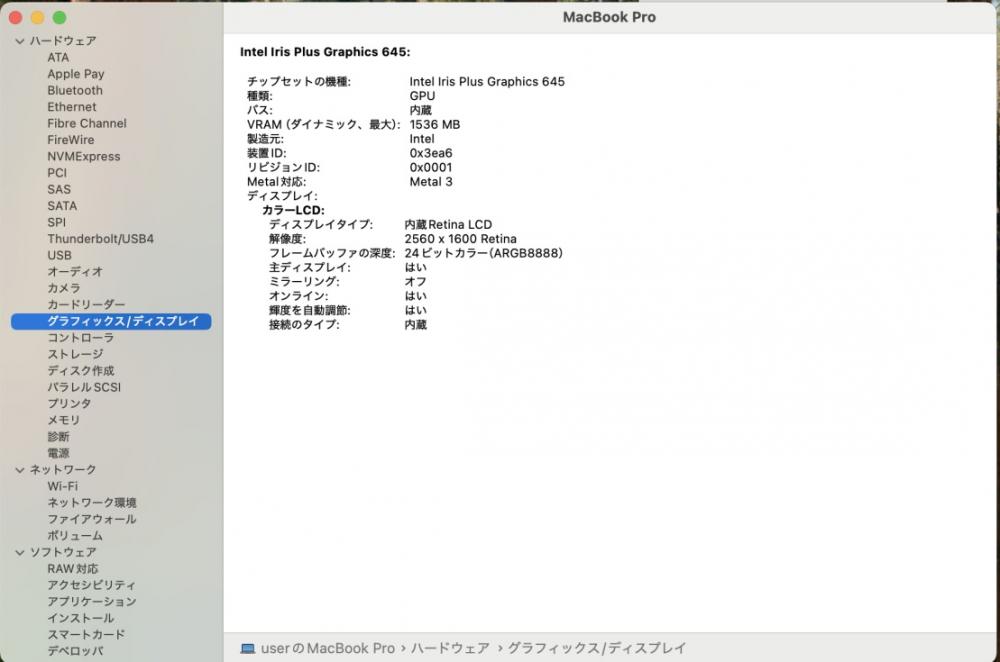Click the ハードウェア section label
Screen dimensions: 1000x662
63,41
